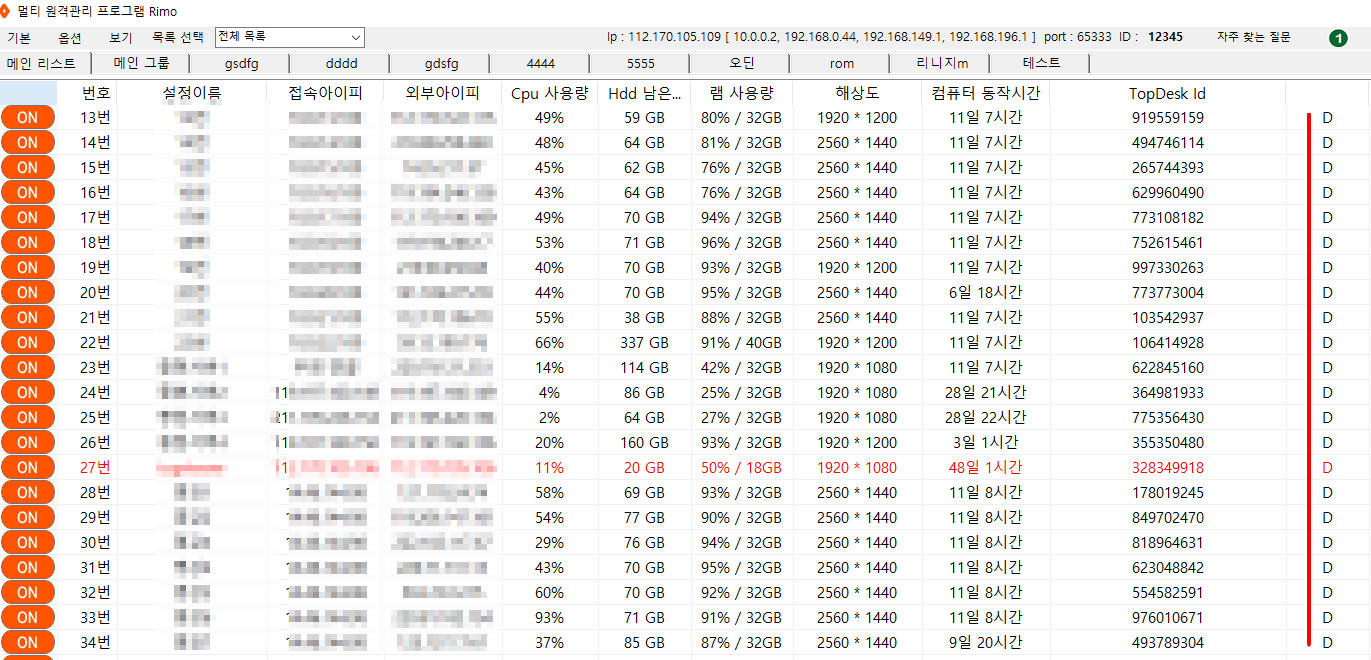Viewport: 1371px width, 660px height.
Task: Open the 자주 찾는 질문 FAQ link
Action: click(1254, 37)
